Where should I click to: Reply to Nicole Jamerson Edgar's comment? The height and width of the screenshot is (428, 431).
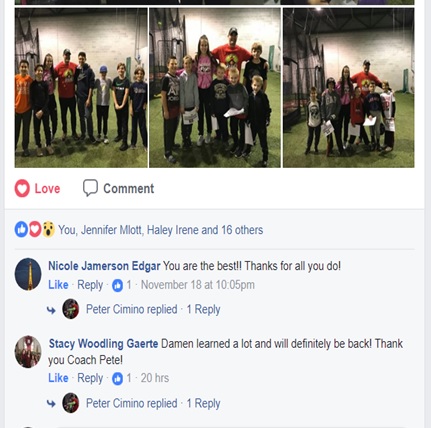[90, 285]
